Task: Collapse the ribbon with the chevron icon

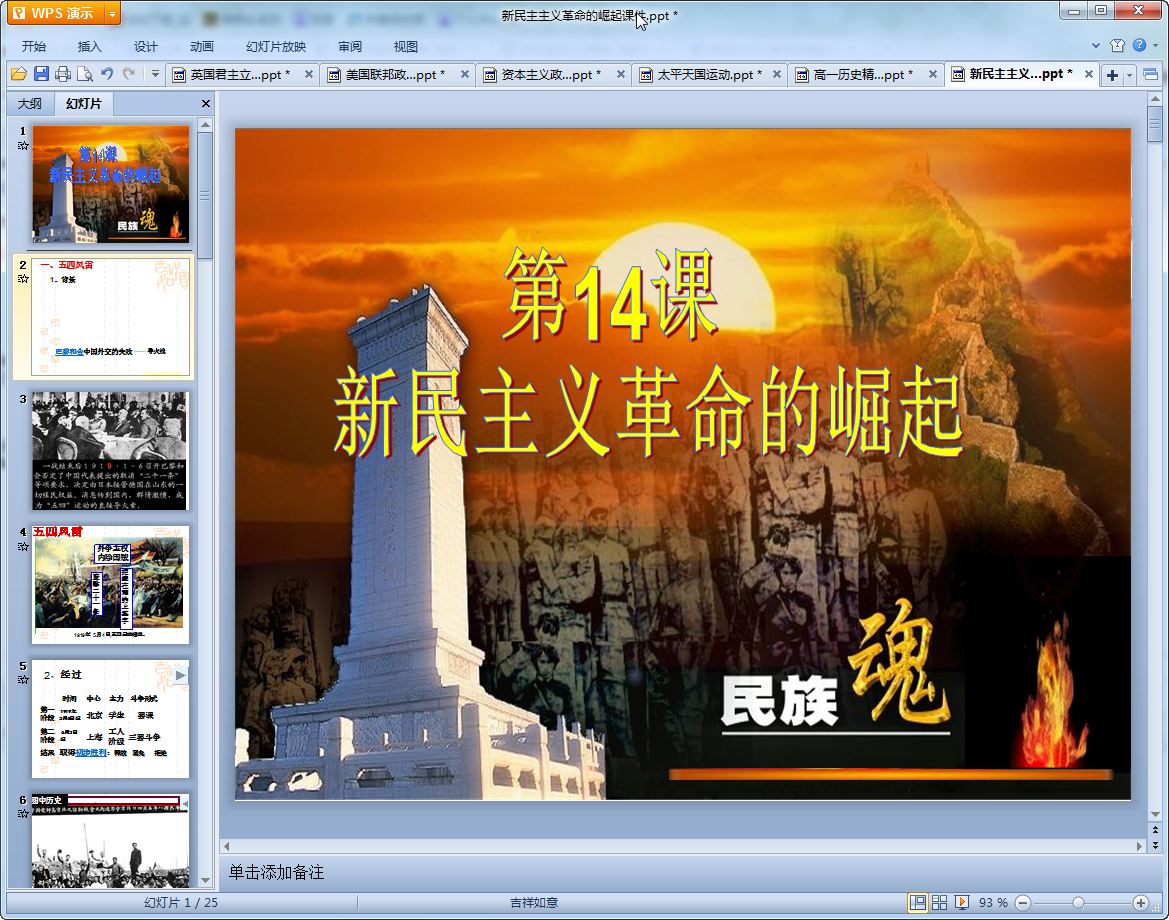Action: click(1096, 45)
